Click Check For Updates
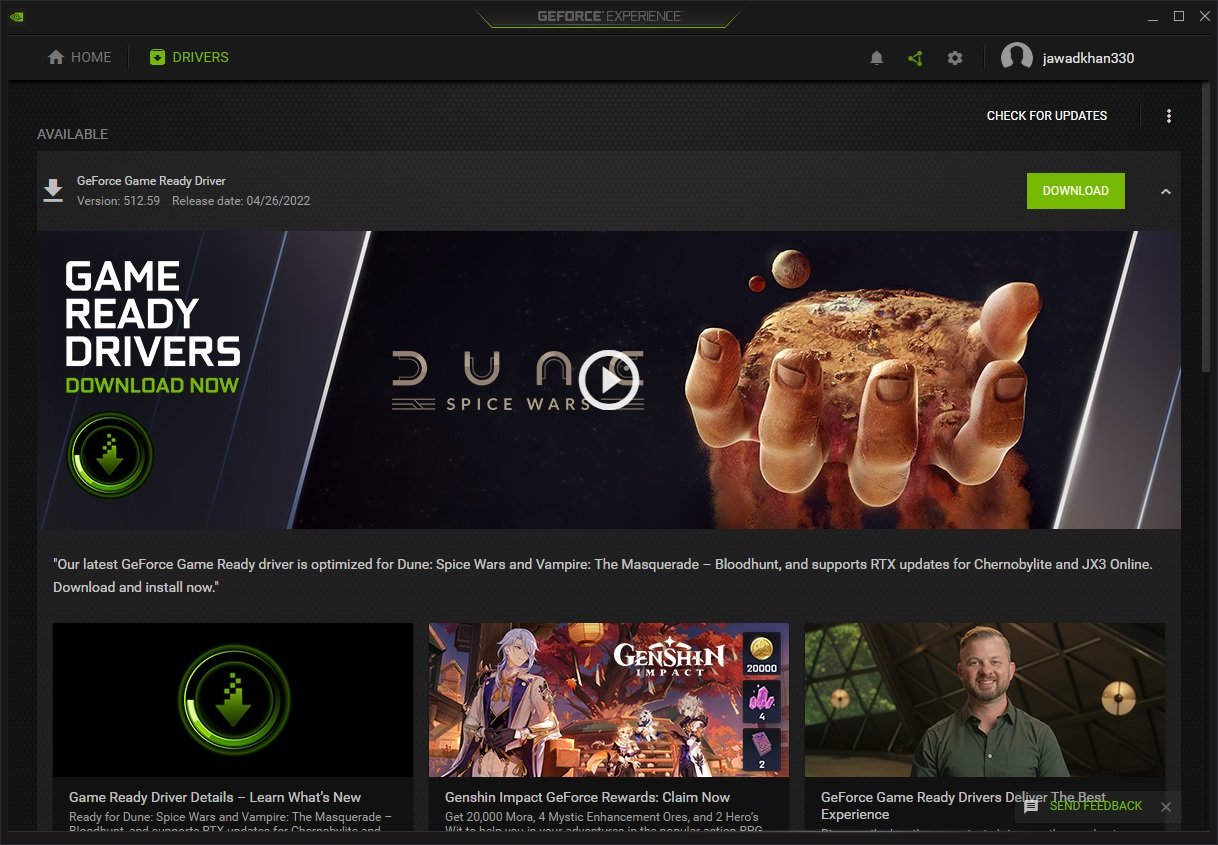The width and height of the screenshot is (1218, 845). click(1047, 116)
